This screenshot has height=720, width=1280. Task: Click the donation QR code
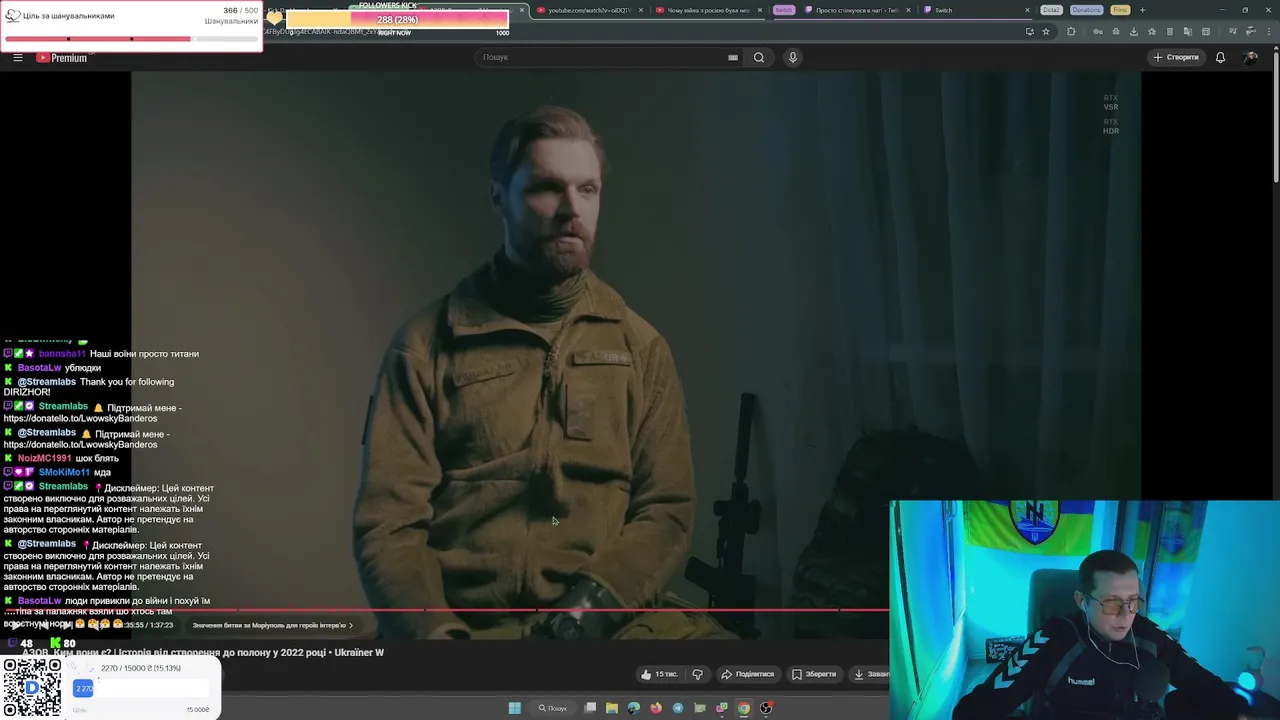(32, 688)
